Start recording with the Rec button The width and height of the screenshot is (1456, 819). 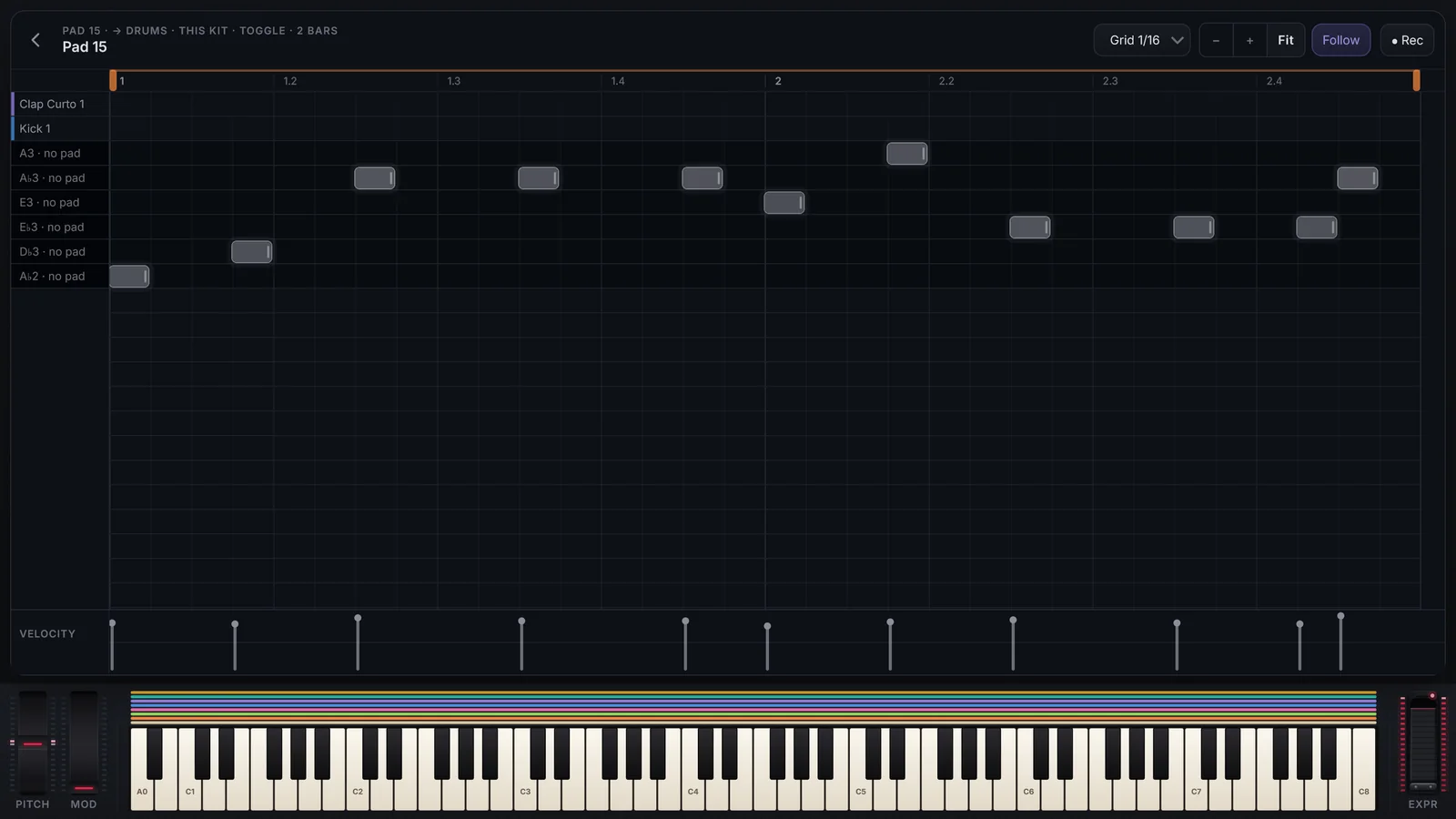[1407, 40]
